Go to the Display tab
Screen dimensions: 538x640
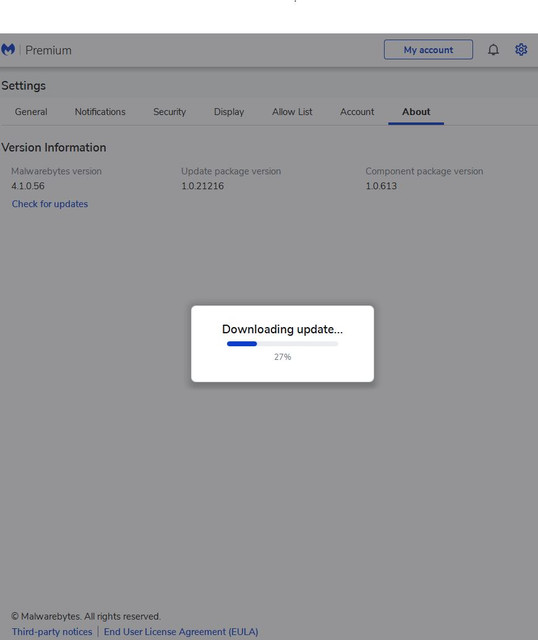point(229,112)
